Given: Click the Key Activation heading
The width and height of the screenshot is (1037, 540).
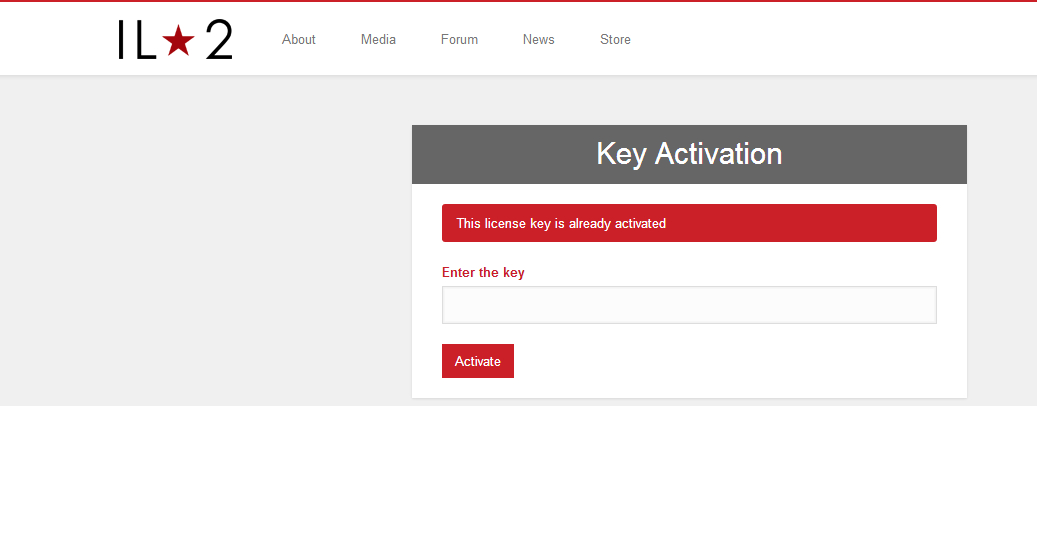Looking at the screenshot, I should (x=689, y=153).
